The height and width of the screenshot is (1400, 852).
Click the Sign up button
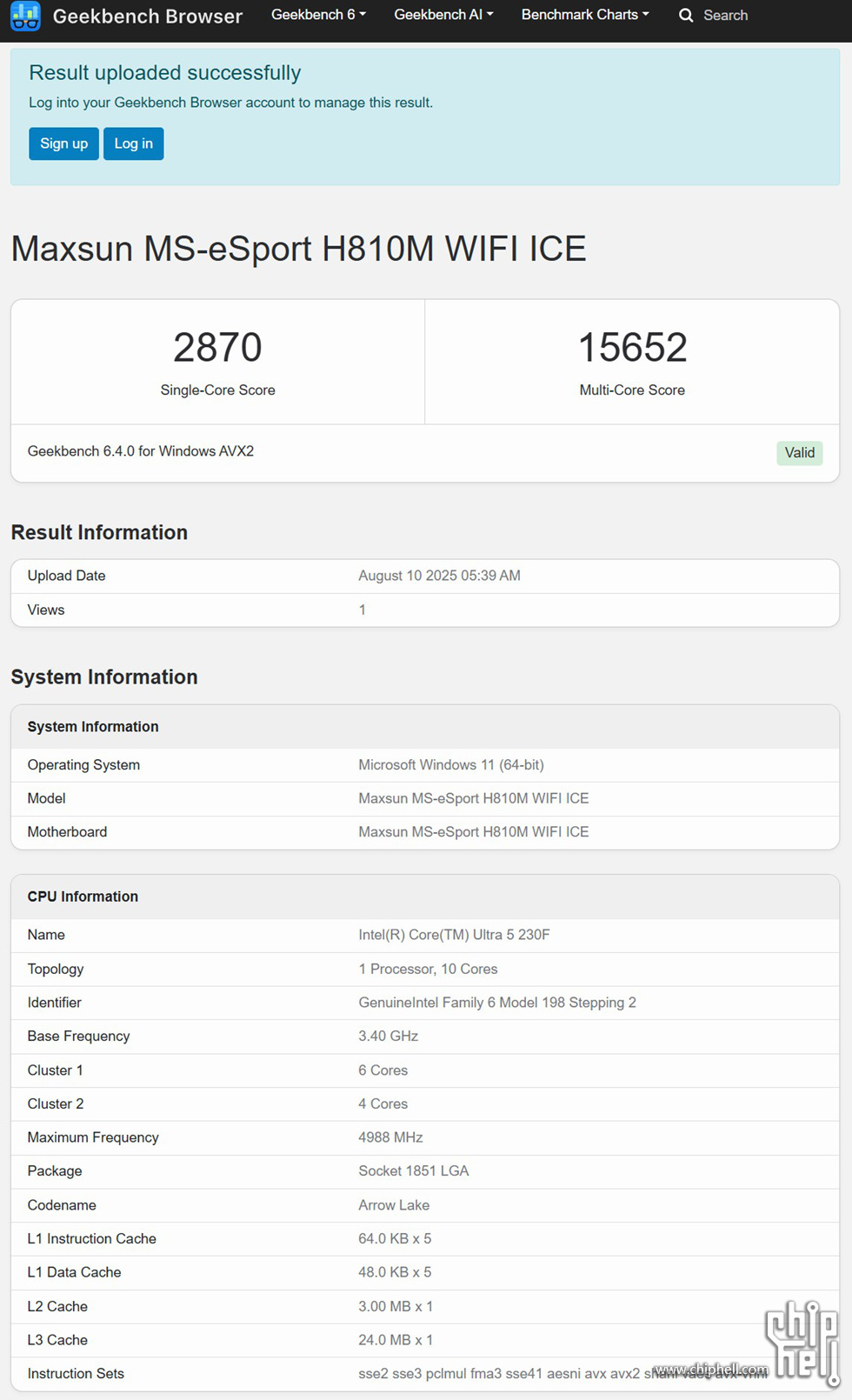63,143
